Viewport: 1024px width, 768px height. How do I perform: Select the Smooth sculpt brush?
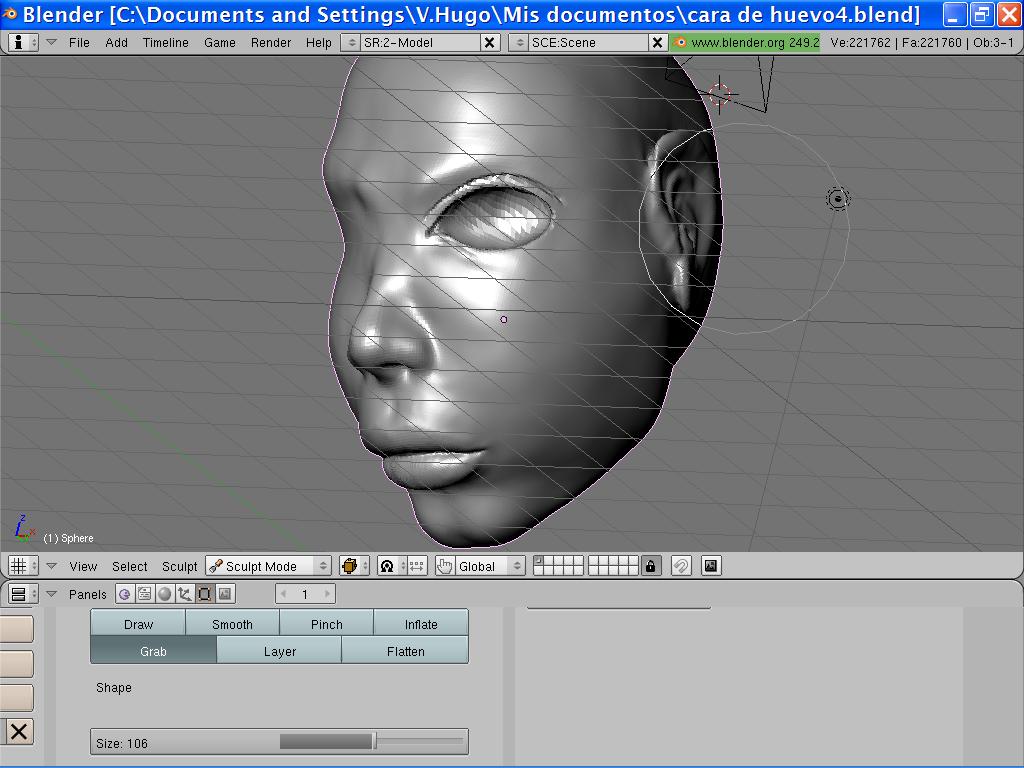point(232,624)
